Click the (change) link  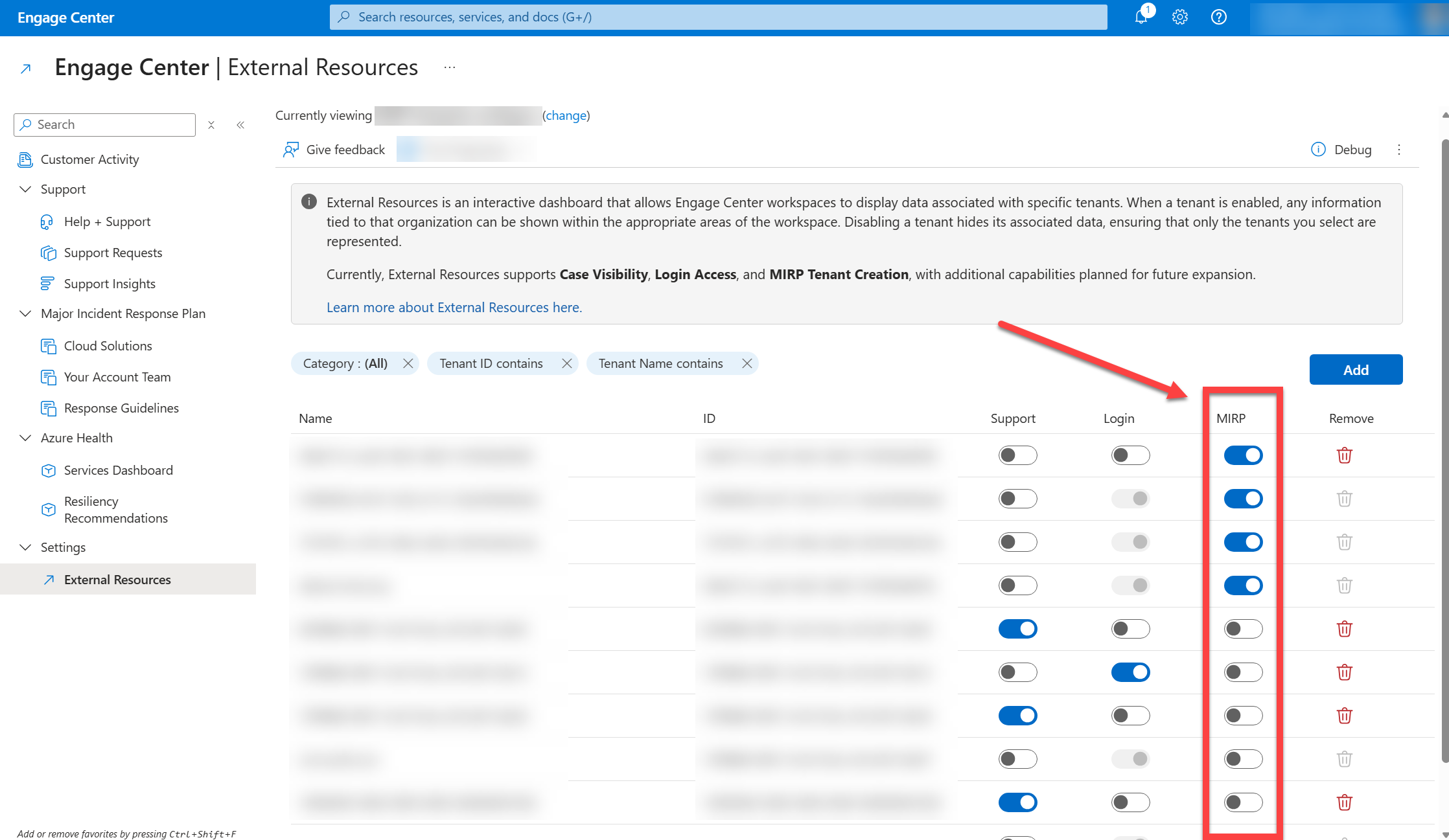click(566, 115)
